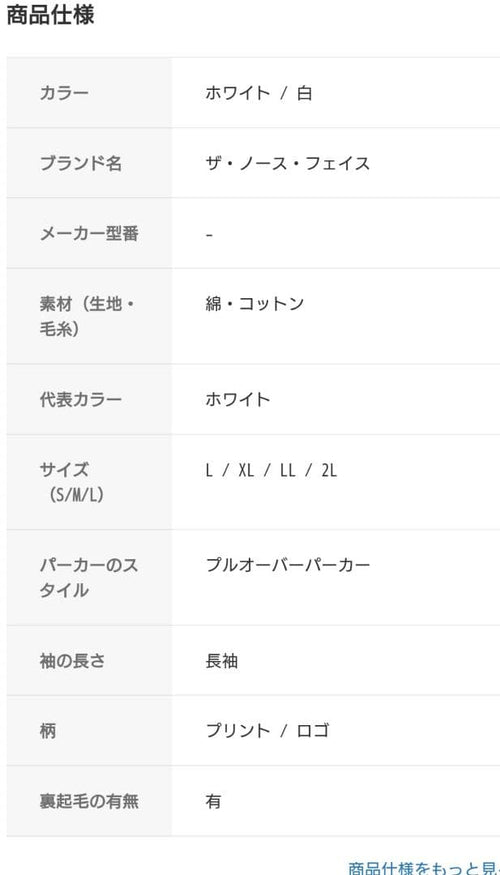This screenshot has width=500, height=875.
Task: Select the サイズ (S/M/L) label
Action: [72, 482]
